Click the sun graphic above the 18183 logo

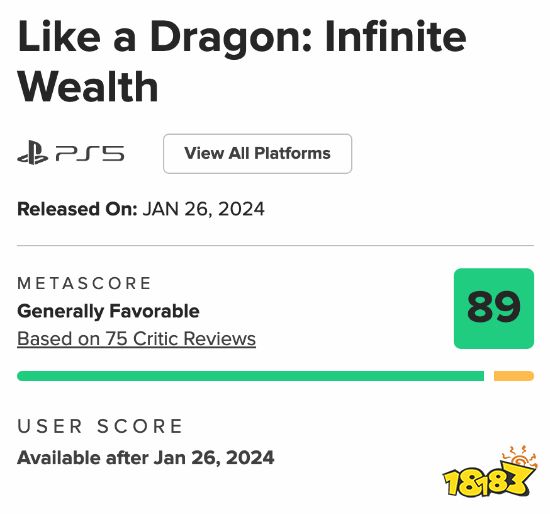pos(520,456)
